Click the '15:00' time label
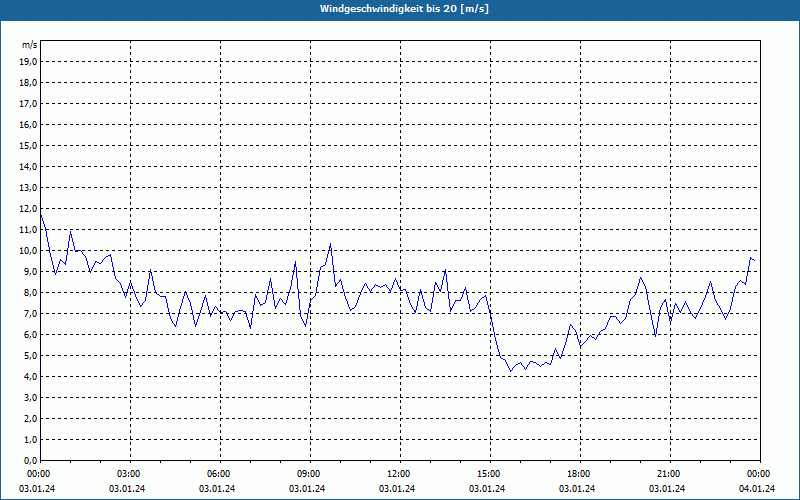The width and height of the screenshot is (800, 500). pos(489,474)
